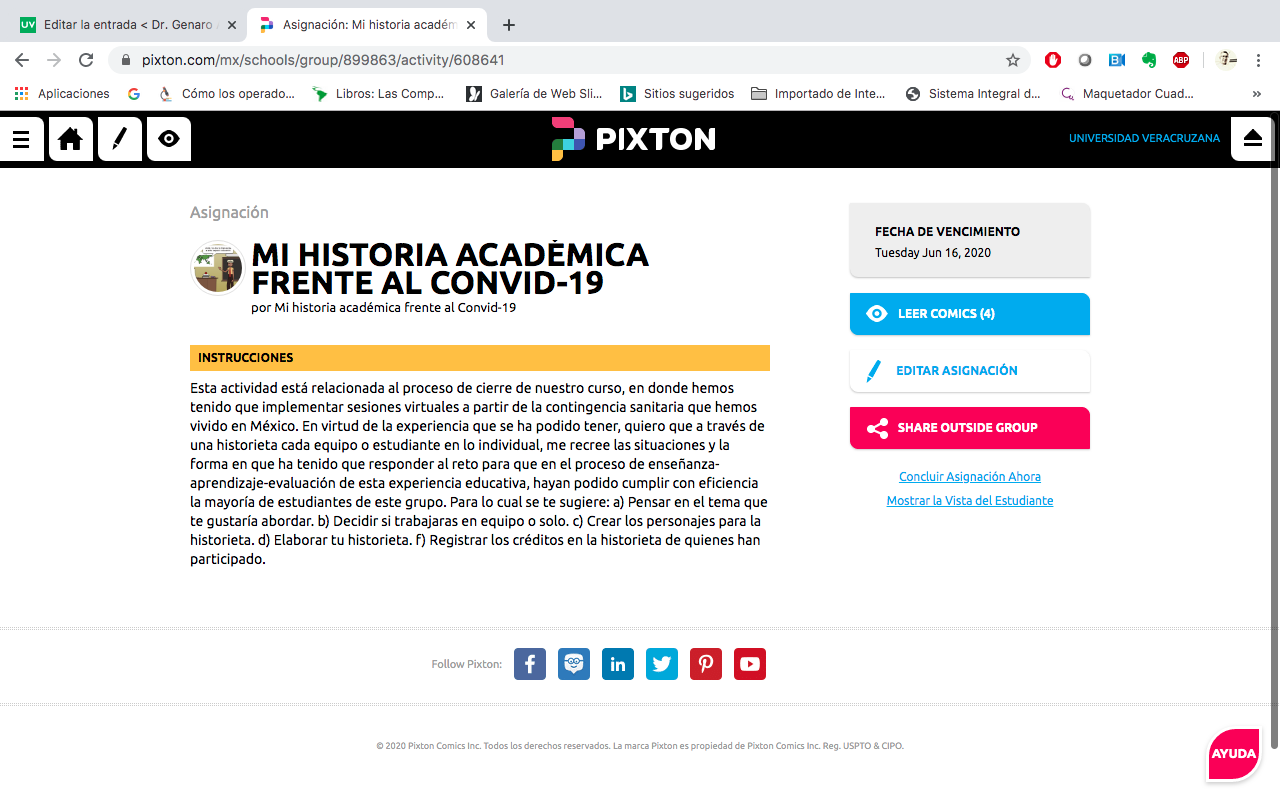This screenshot has width=1280, height=800.
Task: Open Pixton Facebook page icon
Action: coord(530,664)
